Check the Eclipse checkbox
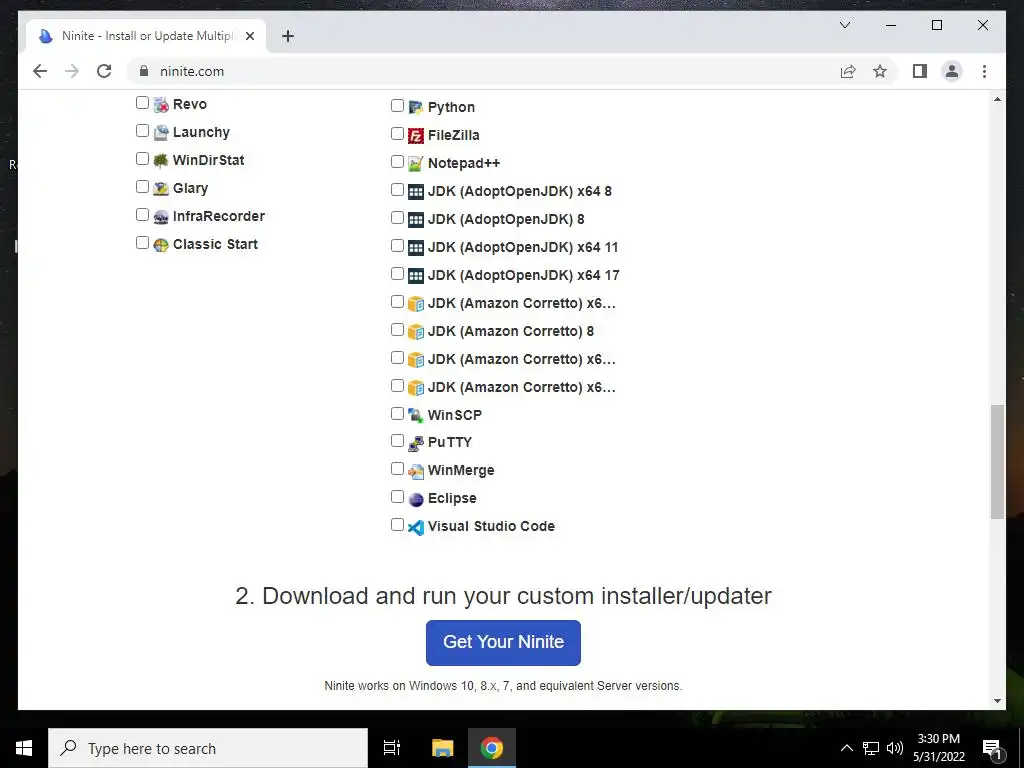The width and height of the screenshot is (1024, 768). click(397, 496)
